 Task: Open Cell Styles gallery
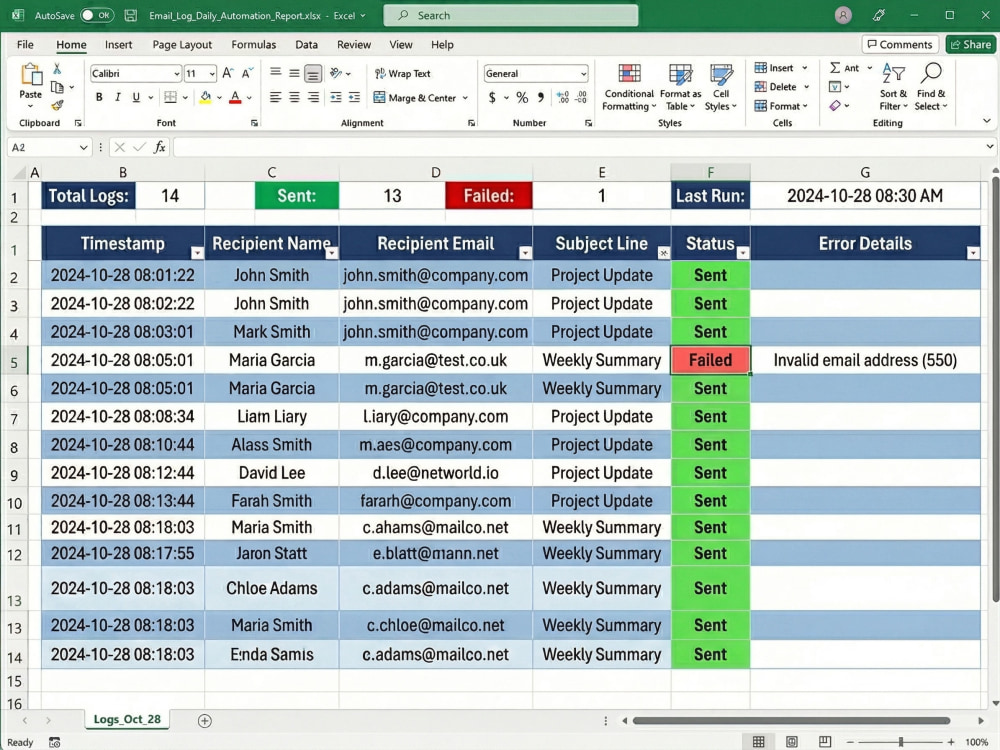coord(721,87)
